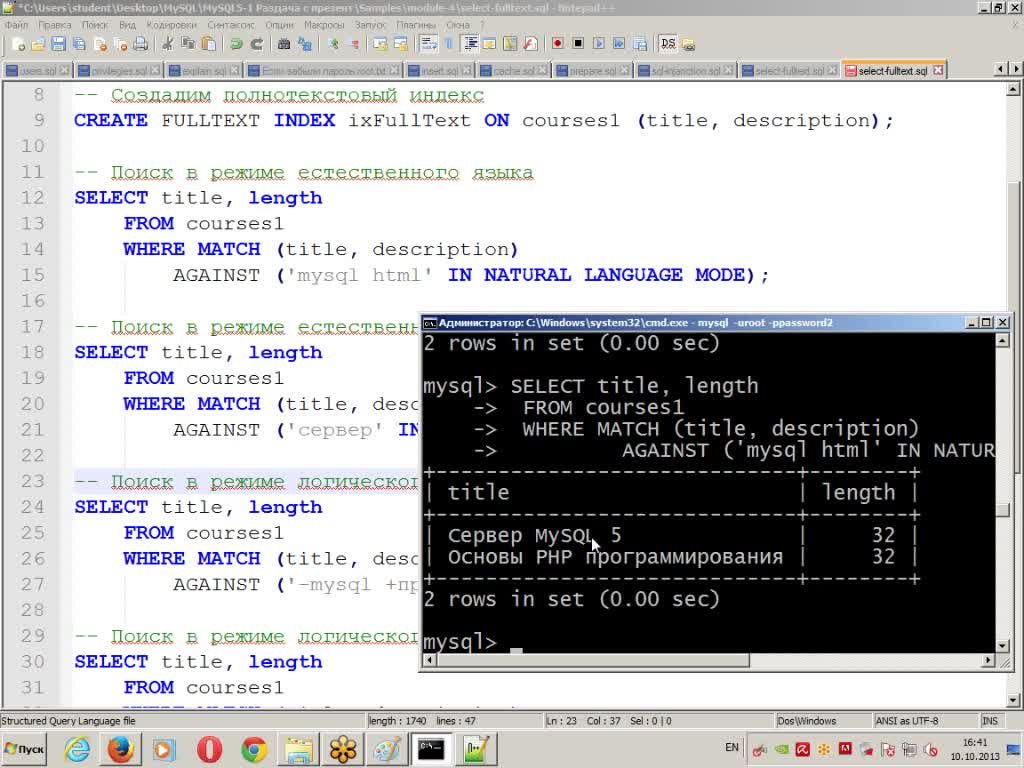Switch input language via EN indicator

click(731, 748)
